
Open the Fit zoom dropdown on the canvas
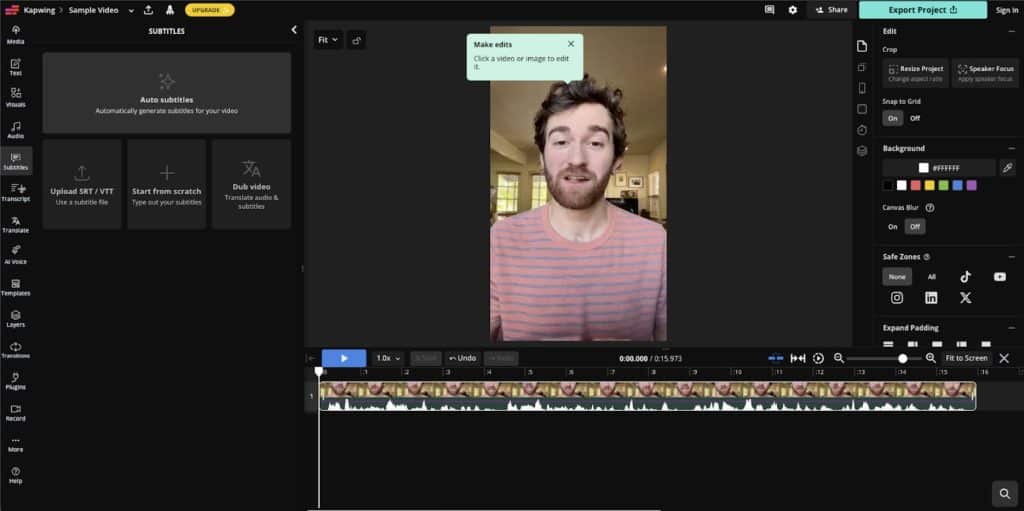328,40
